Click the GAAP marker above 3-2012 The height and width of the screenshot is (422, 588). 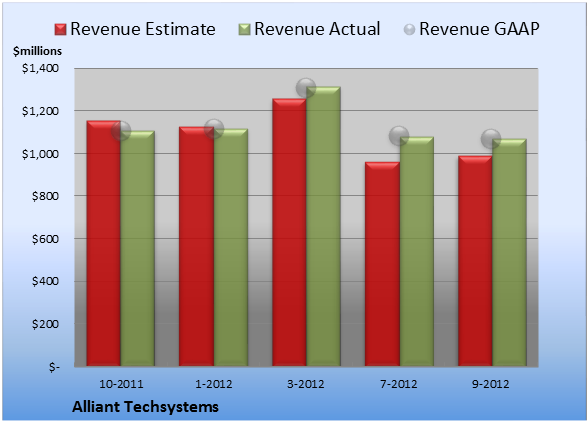[306, 88]
